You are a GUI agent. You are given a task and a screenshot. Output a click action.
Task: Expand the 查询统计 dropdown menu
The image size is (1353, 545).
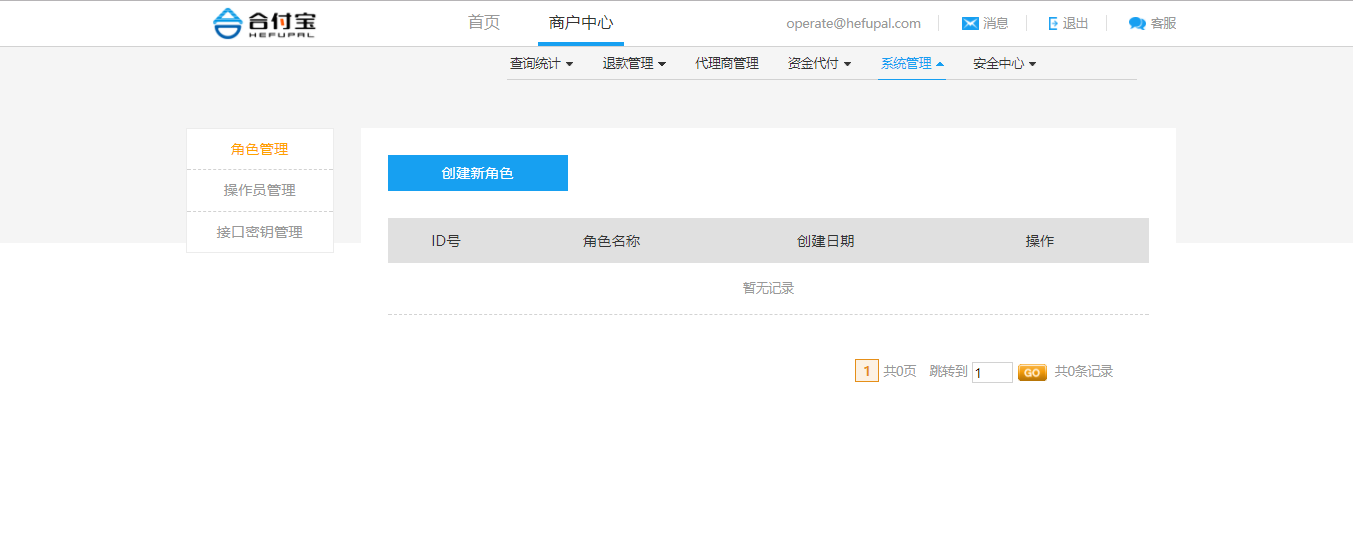coord(541,63)
